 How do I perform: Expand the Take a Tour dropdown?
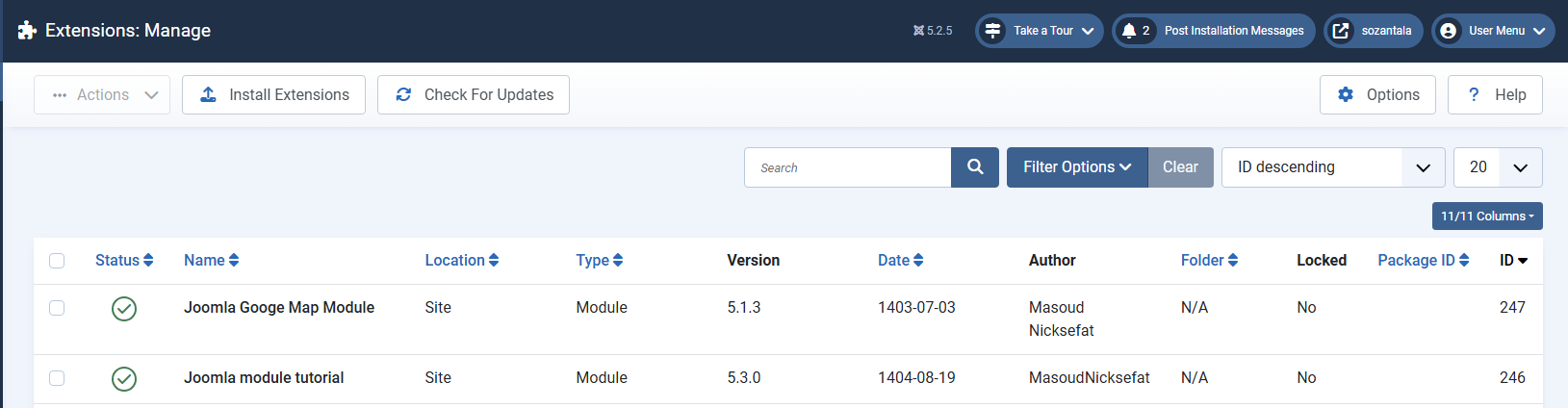pyautogui.click(x=1040, y=31)
